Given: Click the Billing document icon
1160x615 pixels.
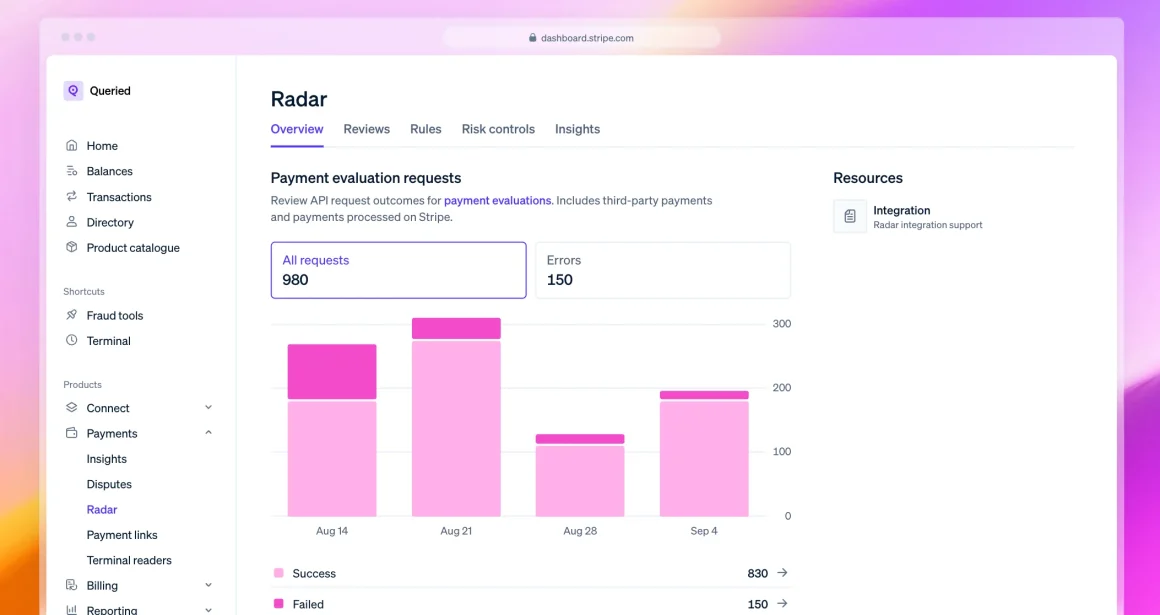Looking at the screenshot, I should (72, 585).
